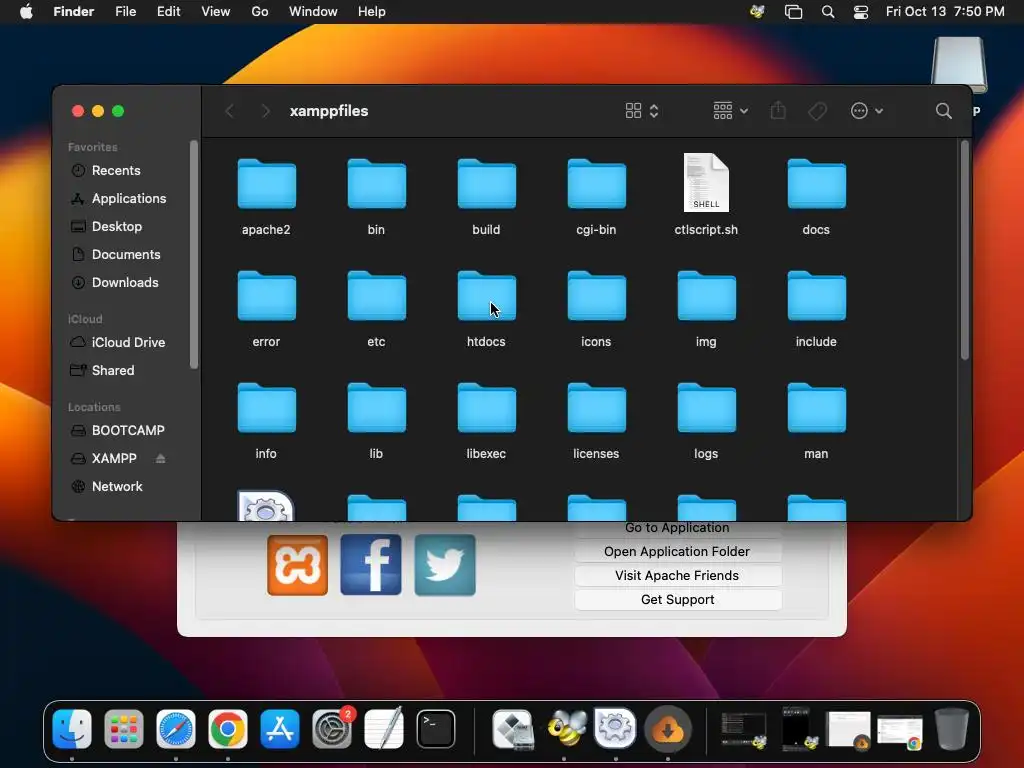Open Terminal from the Dock
Screen dimensions: 1024x768
click(436, 729)
